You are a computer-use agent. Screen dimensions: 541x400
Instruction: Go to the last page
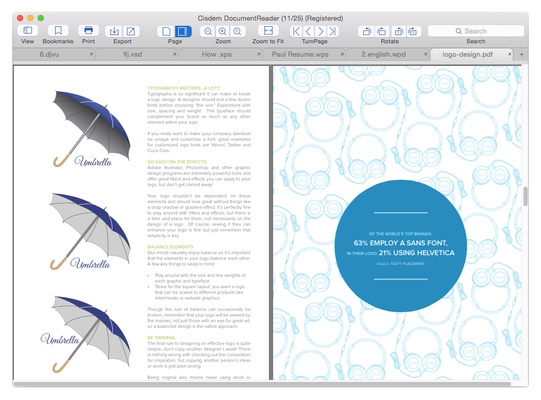[333, 31]
